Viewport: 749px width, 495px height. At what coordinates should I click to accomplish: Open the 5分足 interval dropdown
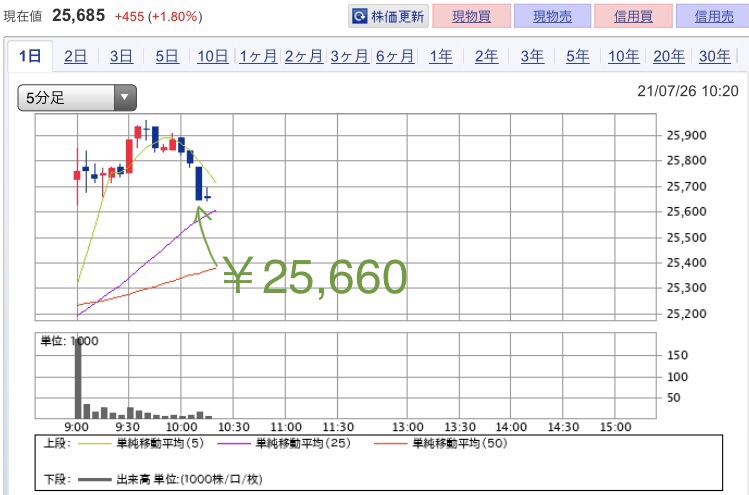click(x=77, y=98)
